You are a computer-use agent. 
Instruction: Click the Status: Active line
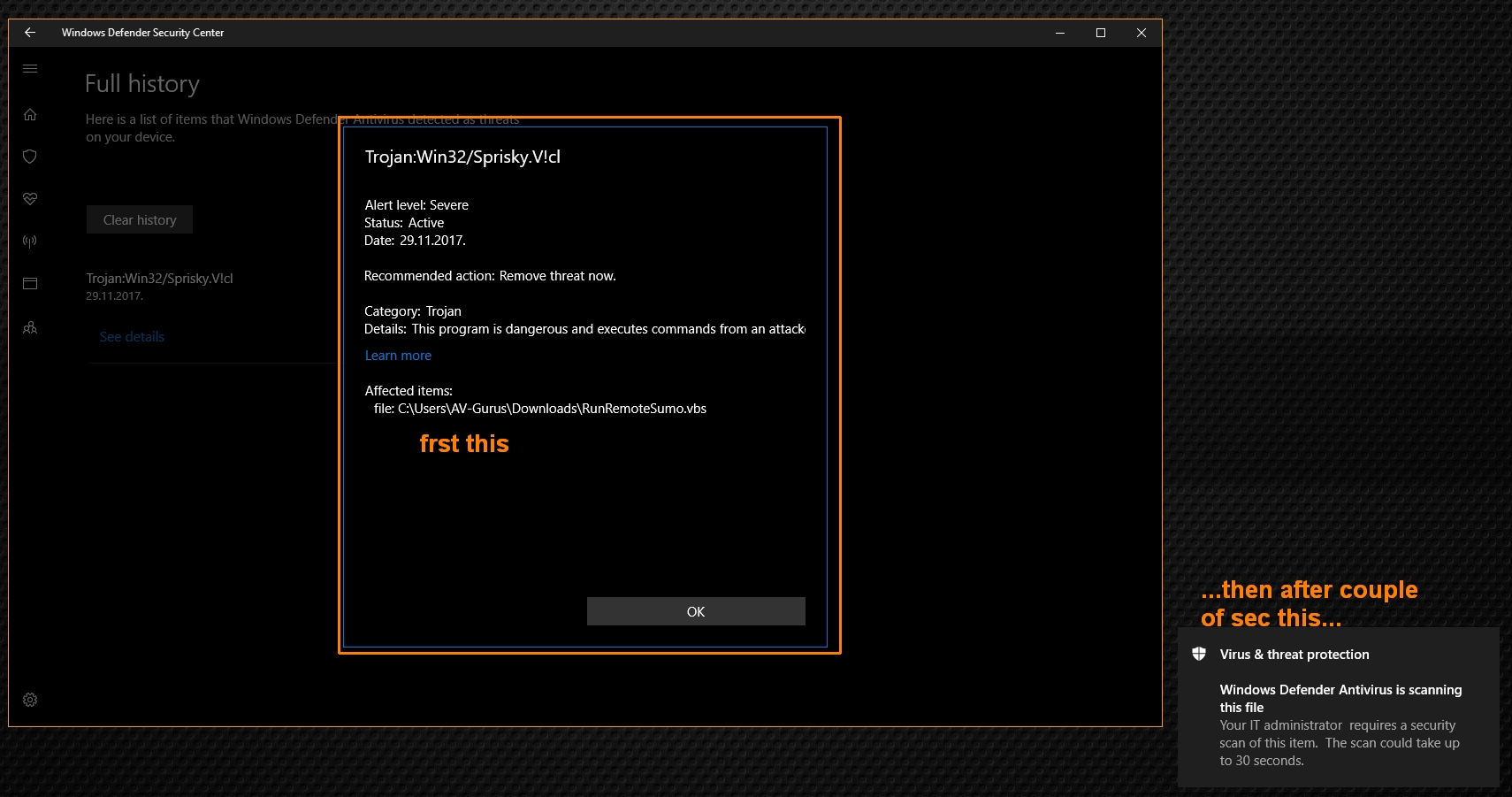click(x=404, y=223)
